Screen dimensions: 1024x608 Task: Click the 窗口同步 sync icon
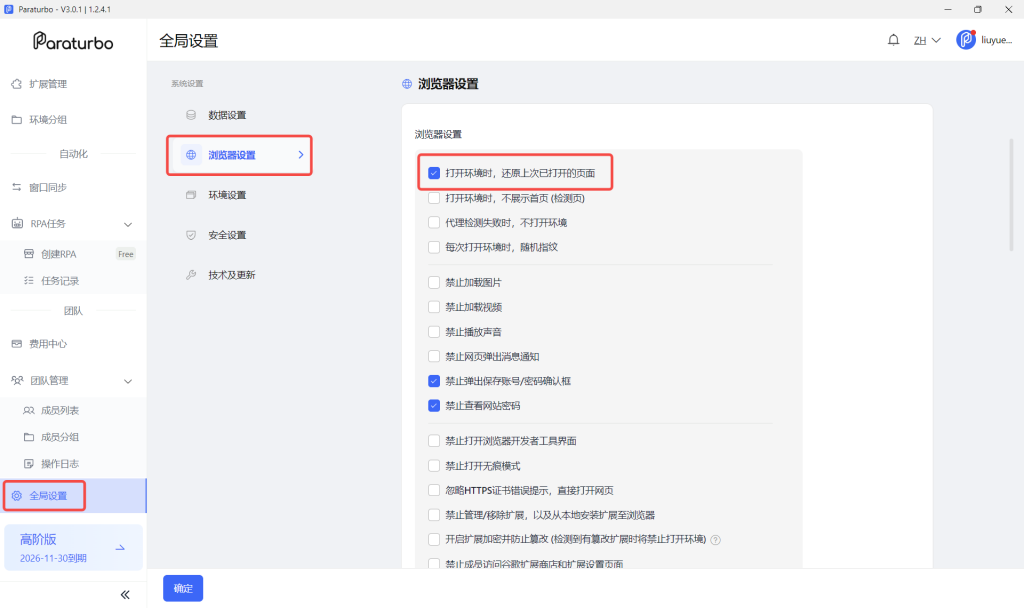17,187
